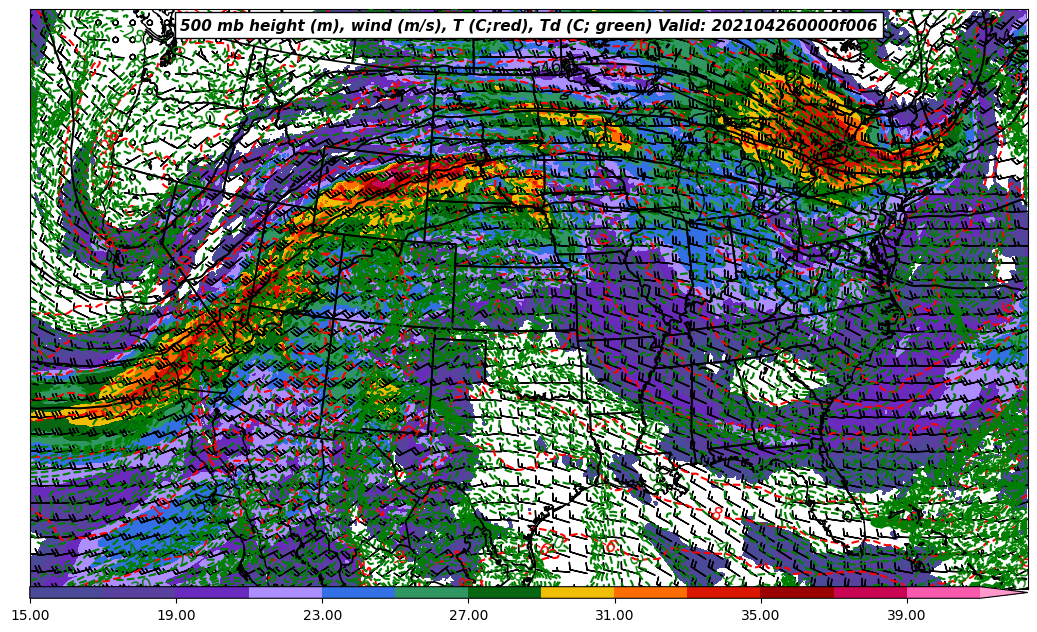This screenshot has width=1037, height=632.
Task: Click the pointed arrow end of the colorbar
Action: click(x=1012, y=593)
